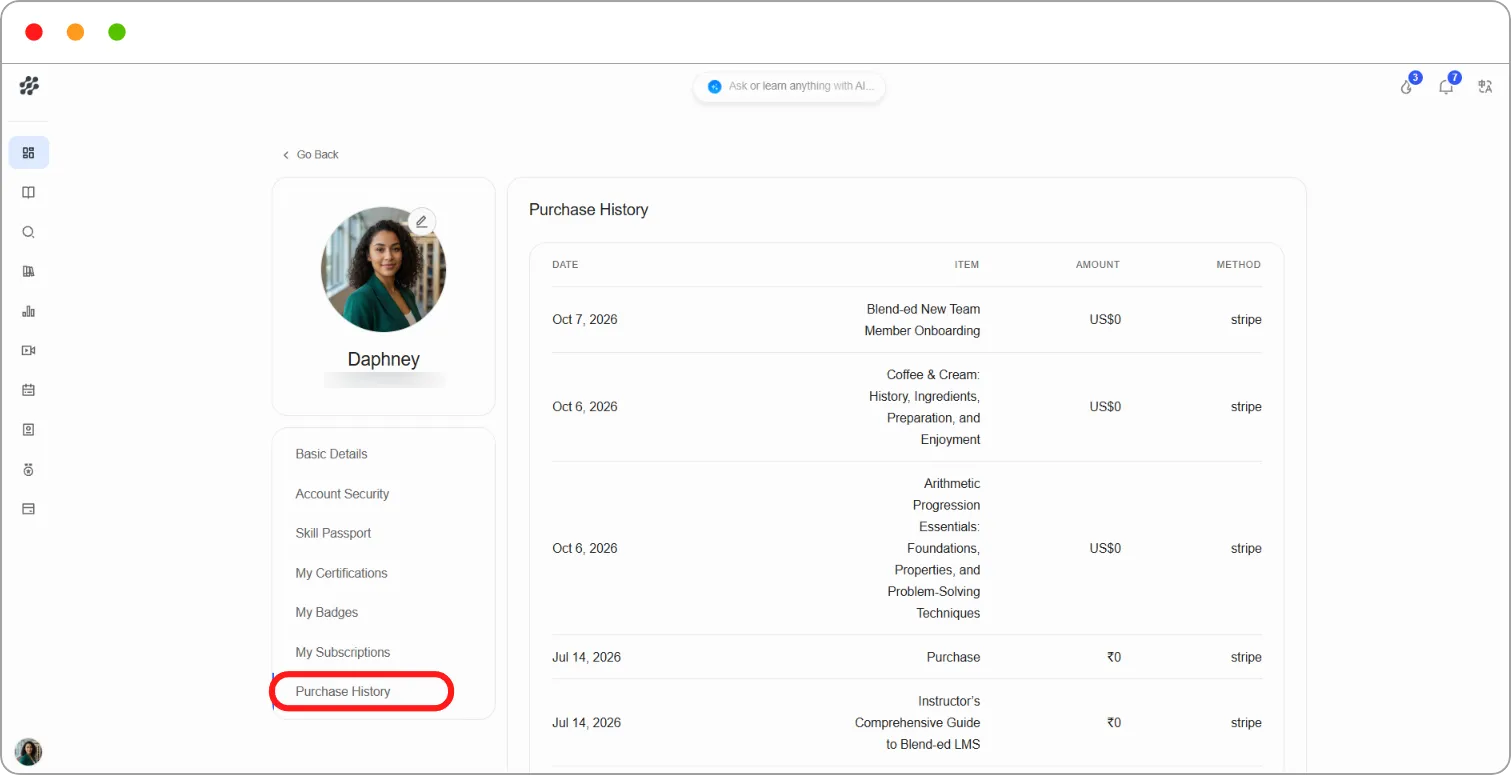
Task: Open the library books icon in sidebar
Action: [x=29, y=272]
